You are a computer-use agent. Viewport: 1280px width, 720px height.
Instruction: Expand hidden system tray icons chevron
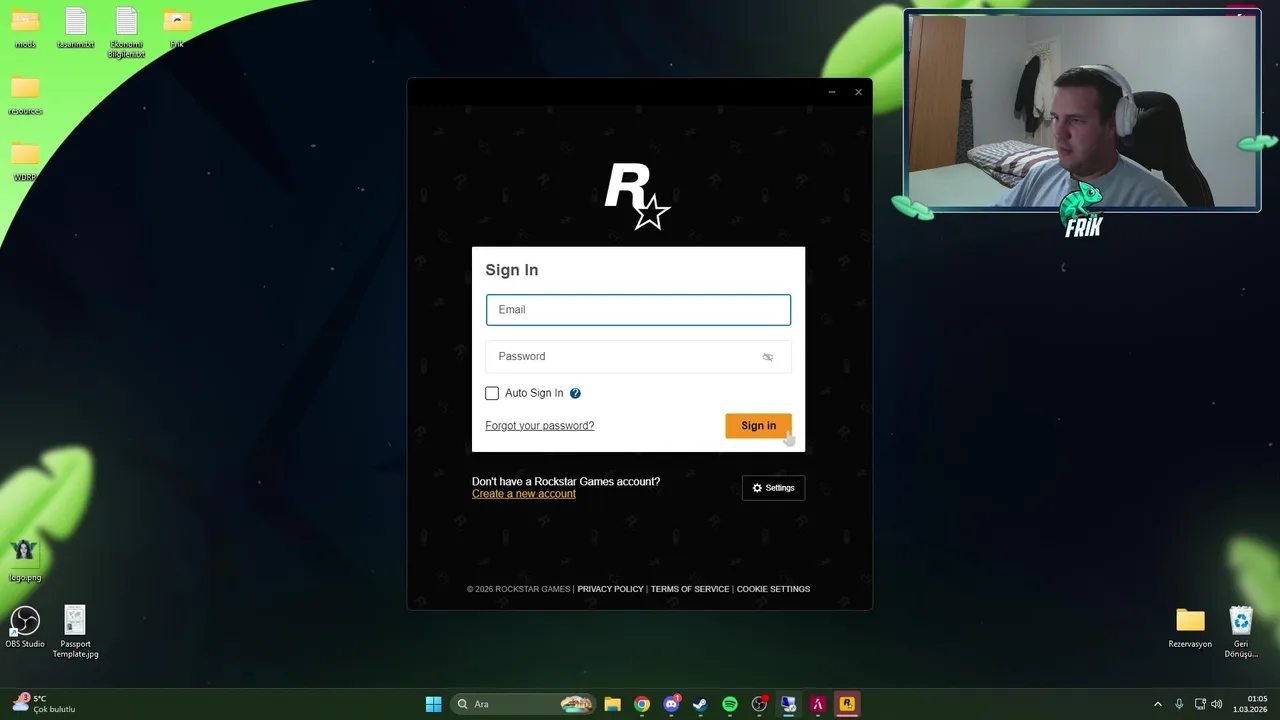1158,704
